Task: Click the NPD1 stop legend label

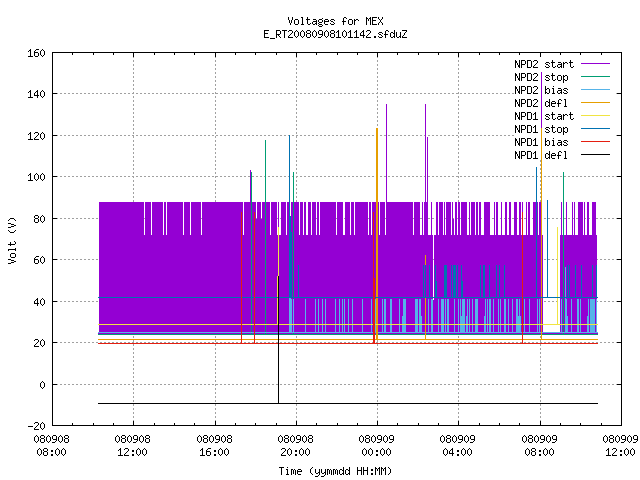Action: pyautogui.click(x=541, y=129)
